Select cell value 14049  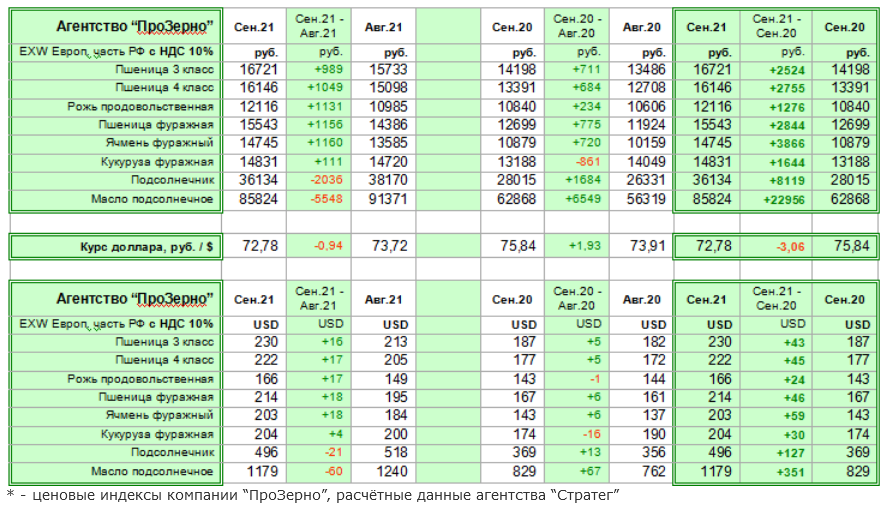point(646,162)
